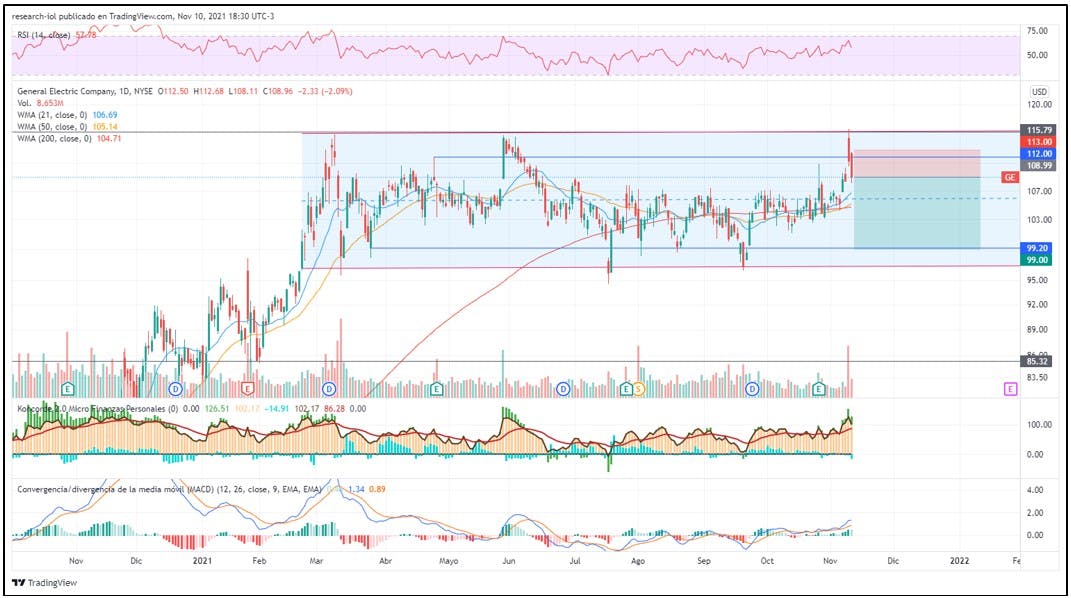
Task: Click the 75.00 RSI axis label
Action: [1037, 31]
